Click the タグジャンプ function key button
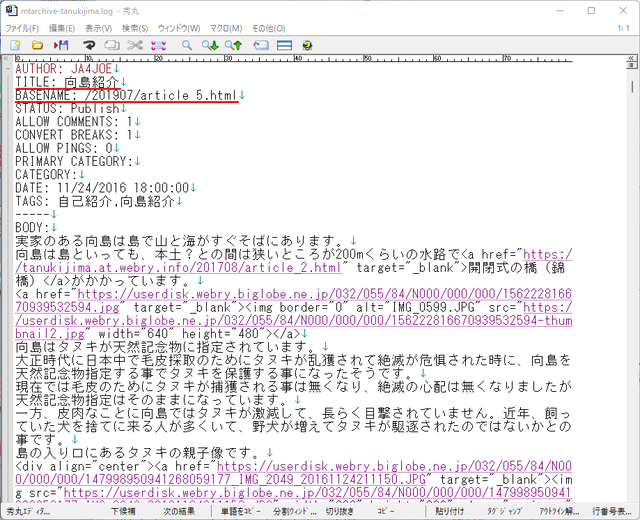The image size is (640, 520). coord(504,511)
